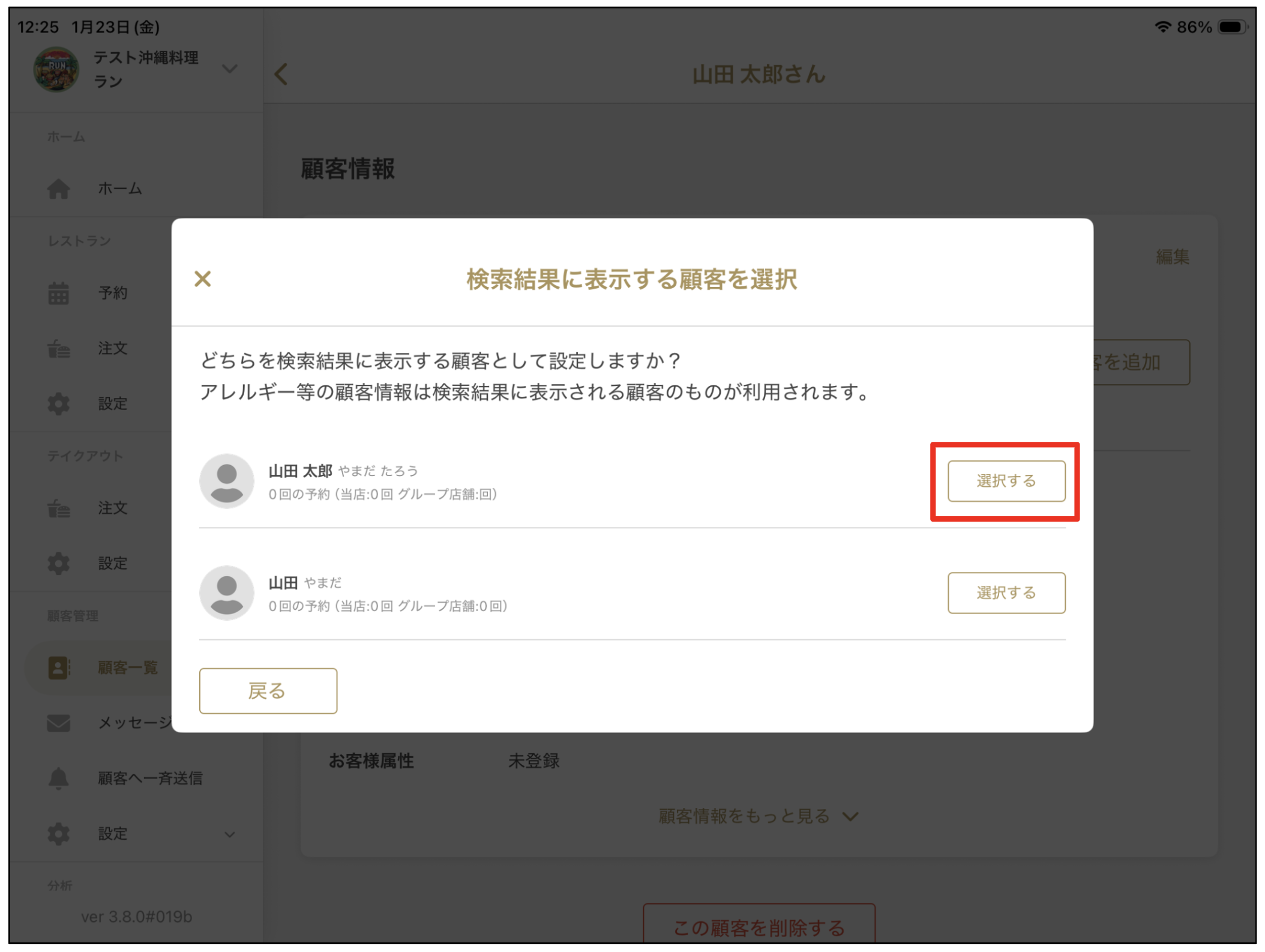The height and width of the screenshot is (952, 1265).
Task: Click the テイクアウト 注文 takeout order icon
Action: [x=58, y=508]
